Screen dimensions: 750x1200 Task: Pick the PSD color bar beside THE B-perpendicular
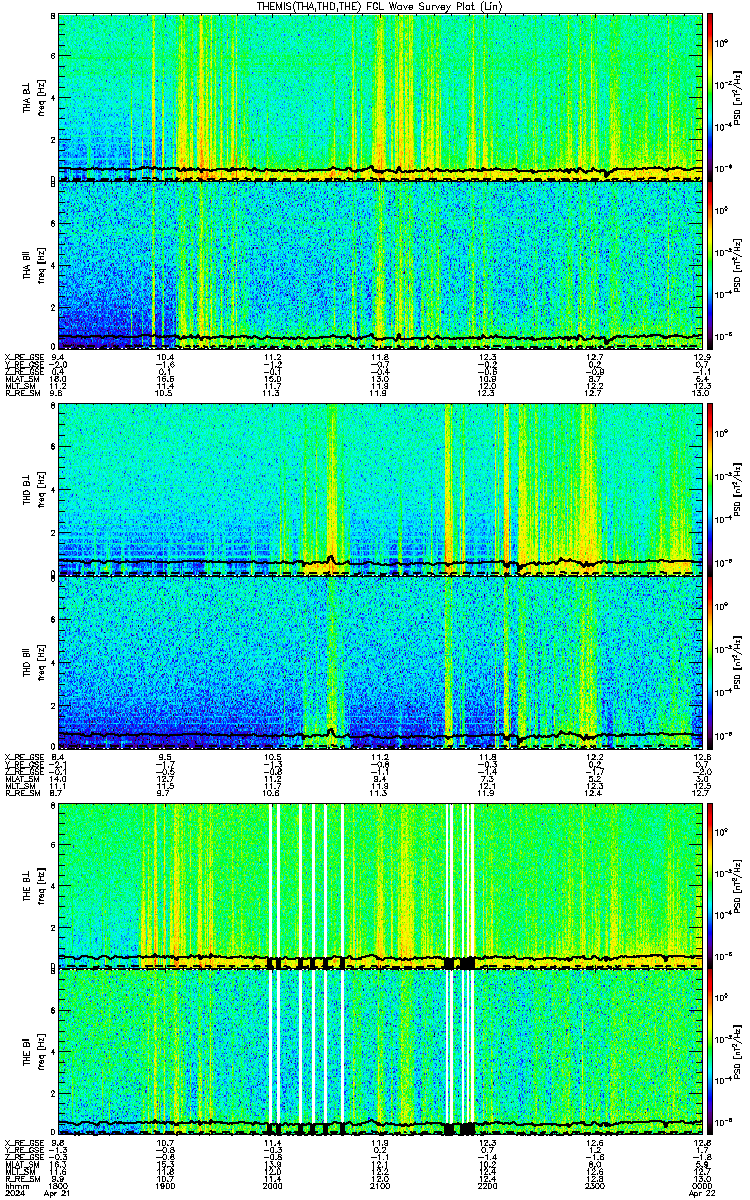pyautogui.click(x=710, y=884)
